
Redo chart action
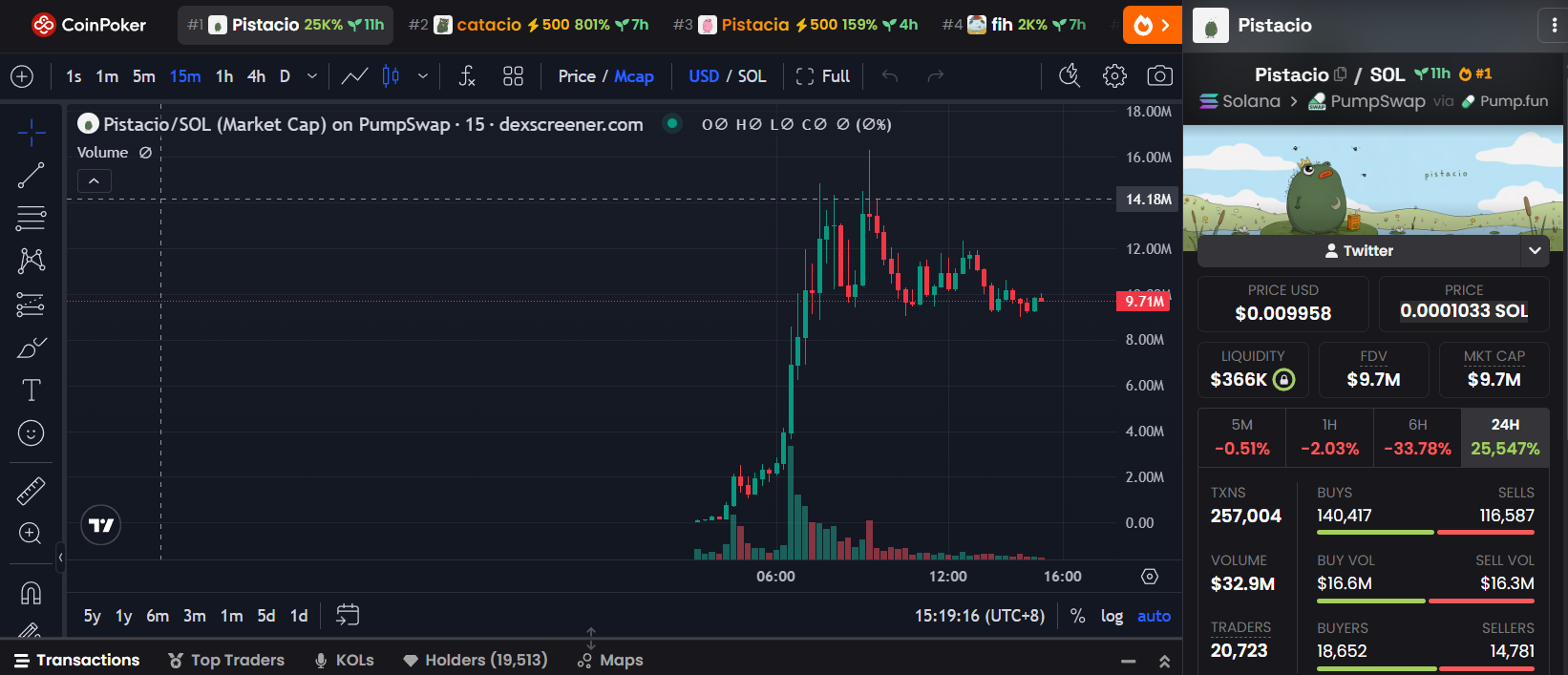936,76
